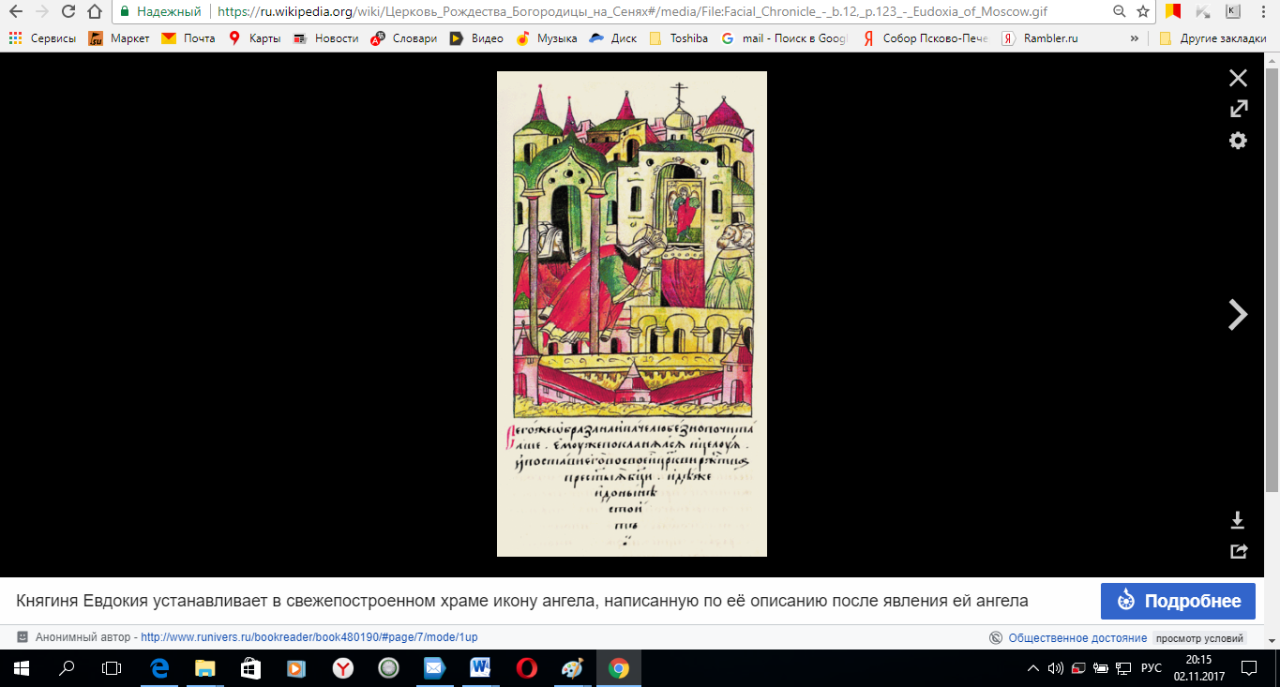This screenshot has width=1280, height=687.
Task: Click the image caption about Княгиня Евдокия
Action: click(x=522, y=601)
